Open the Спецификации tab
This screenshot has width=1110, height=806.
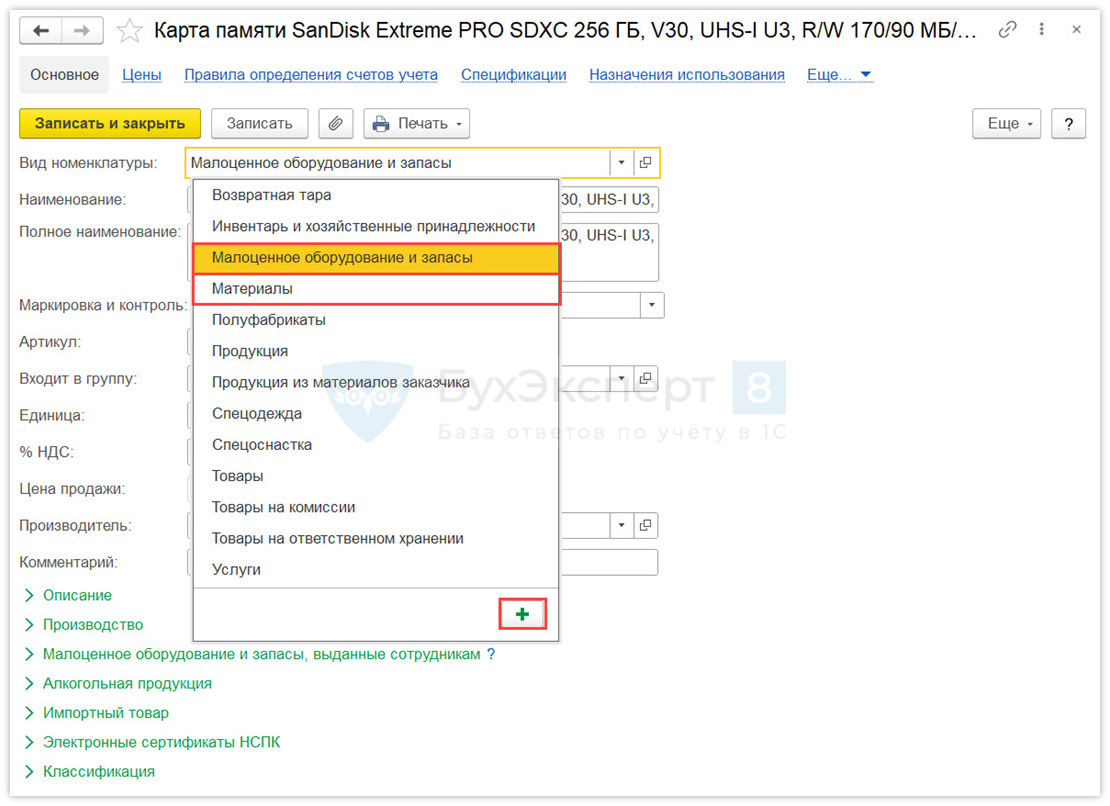pos(513,75)
